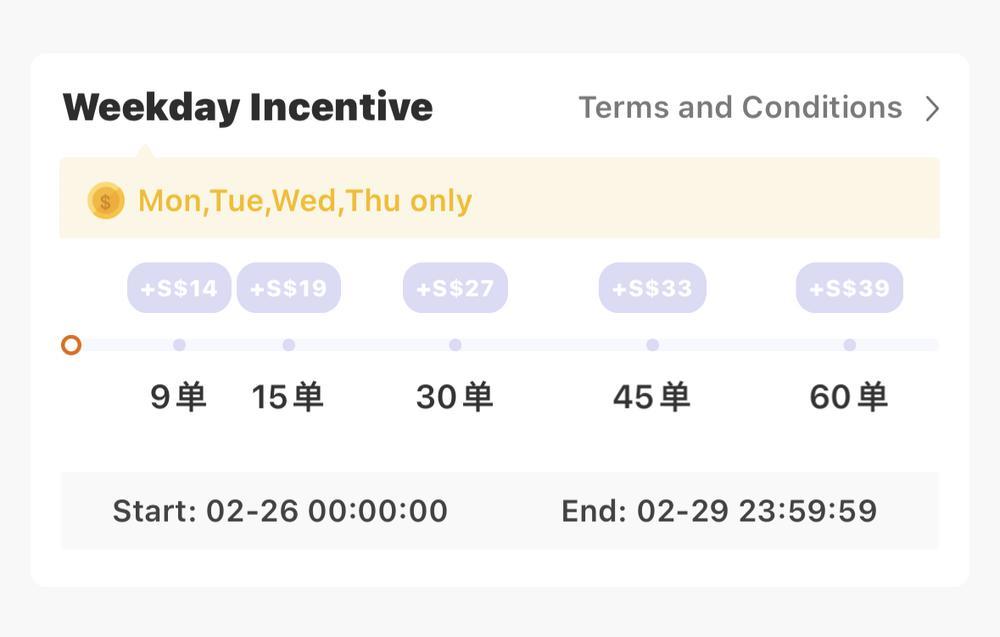The image size is (1000, 637).
Task: Click the 60单 milestone dot
Action: click(x=849, y=344)
